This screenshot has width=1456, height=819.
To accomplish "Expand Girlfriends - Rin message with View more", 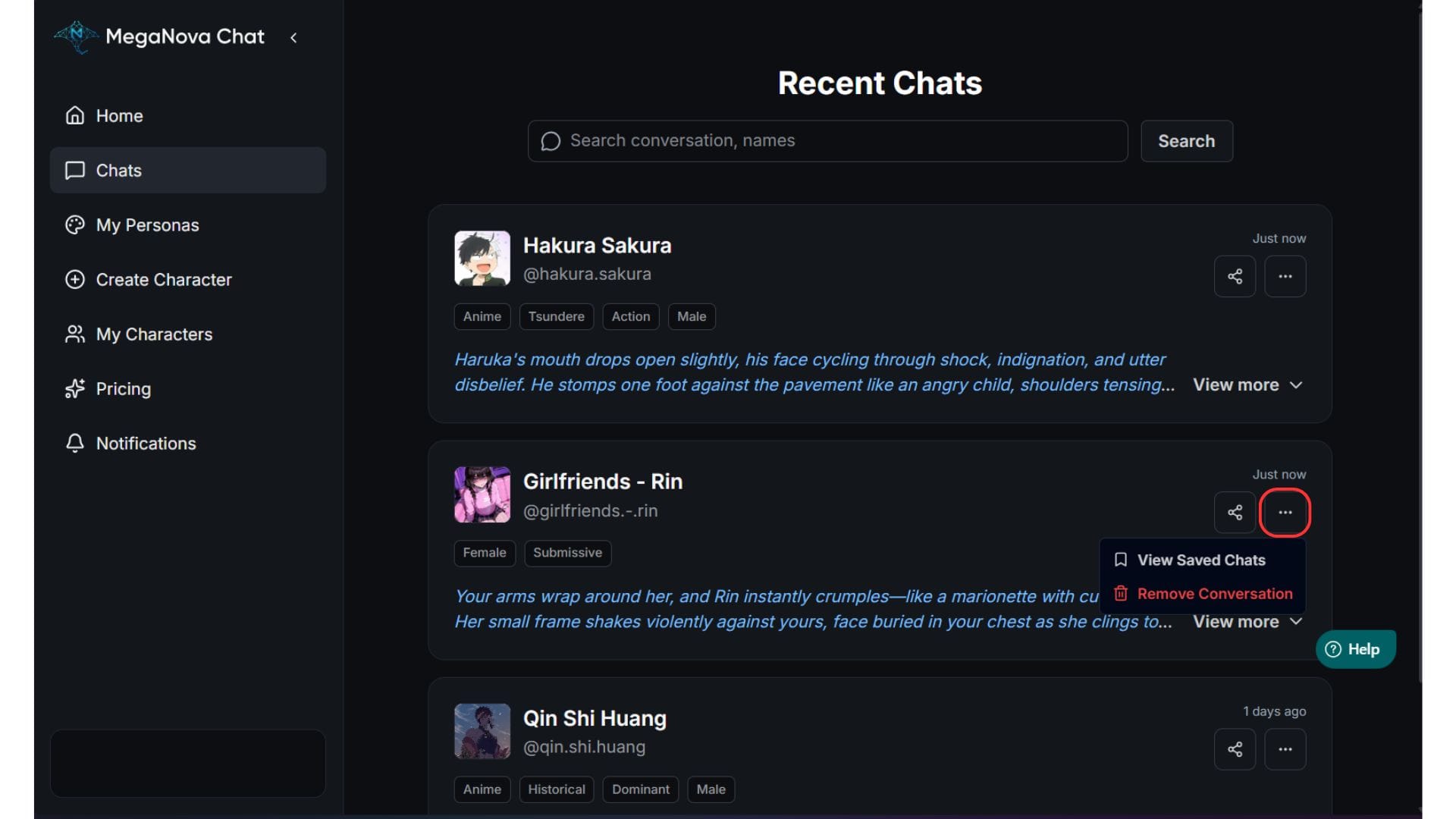I will (x=1247, y=622).
